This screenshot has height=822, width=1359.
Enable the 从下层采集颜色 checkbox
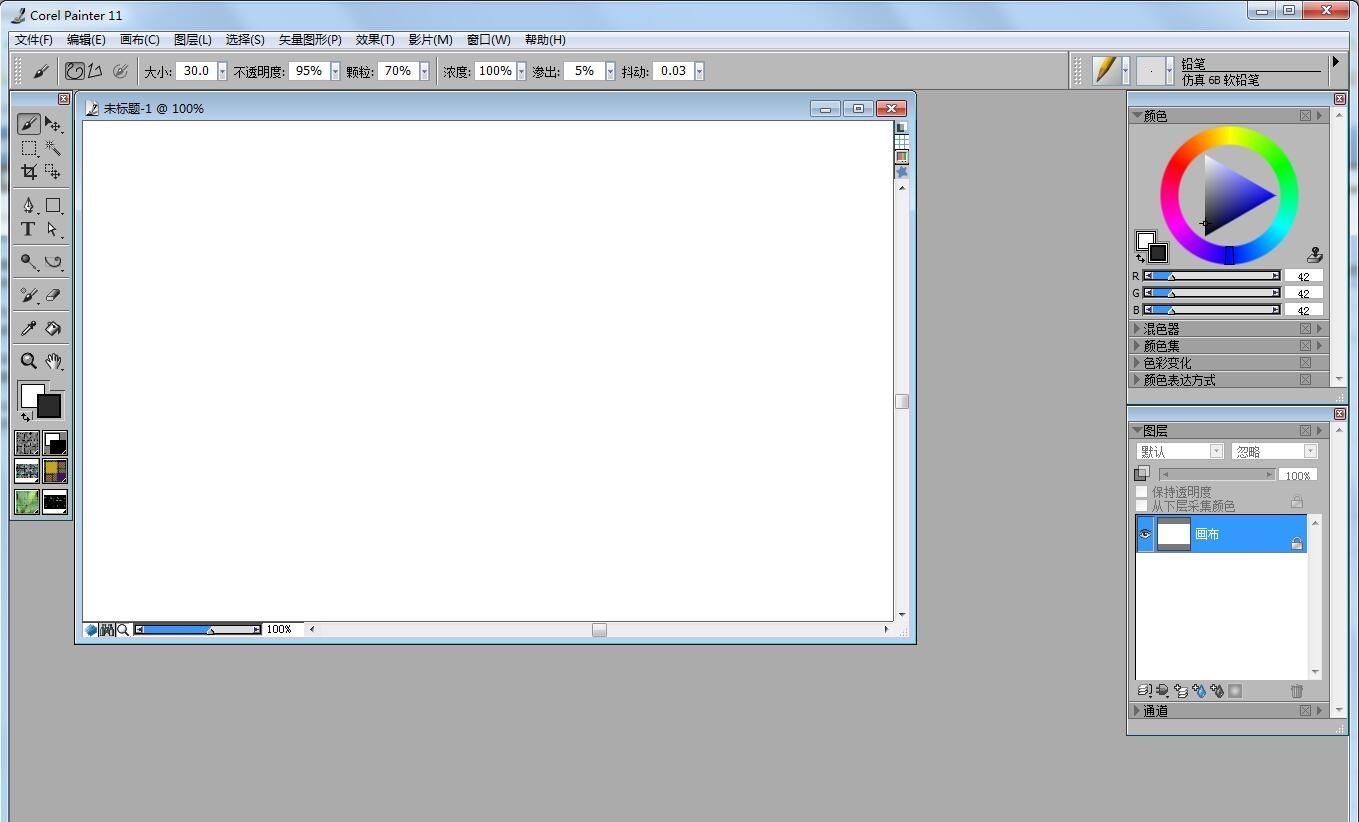(x=1141, y=506)
